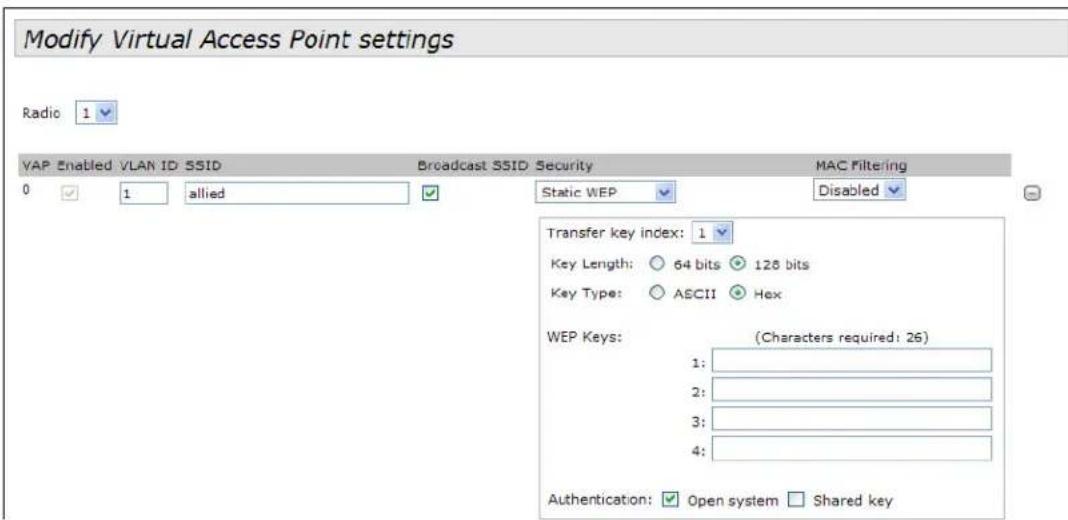1068x520 pixels.
Task: Uncheck the Broadcast SSID checkbox
Action: [430, 194]
